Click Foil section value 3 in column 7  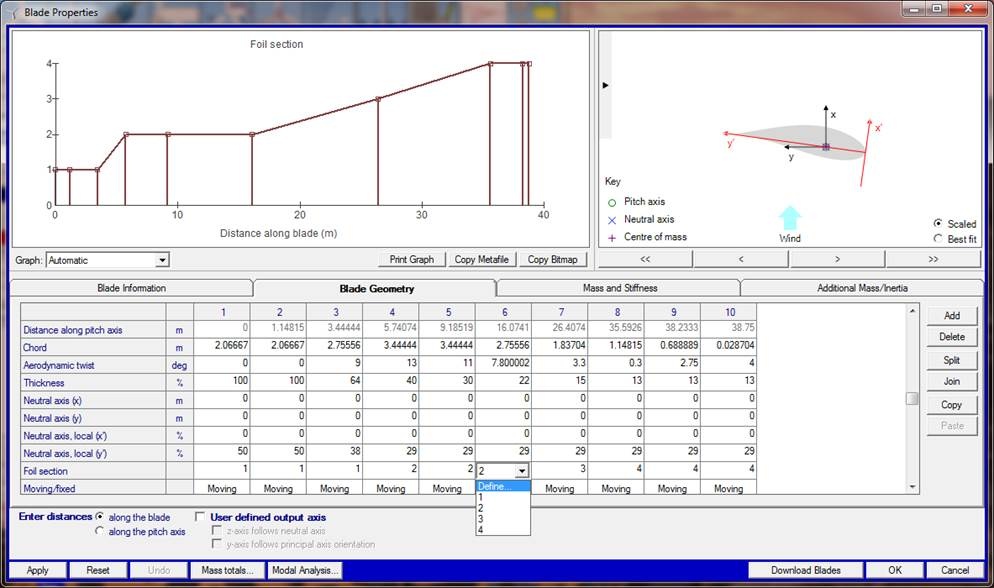[x=560, y=469]
